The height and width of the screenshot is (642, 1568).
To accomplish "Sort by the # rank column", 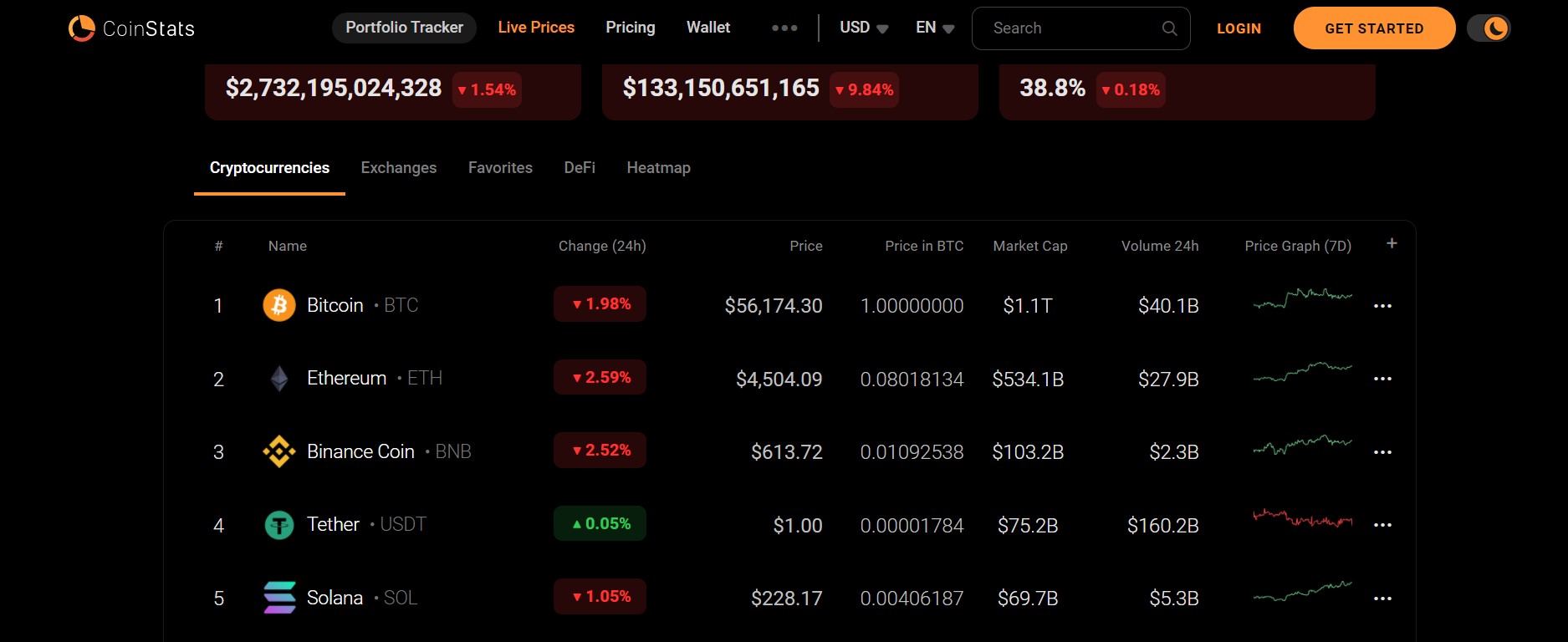I will (218, 246).
